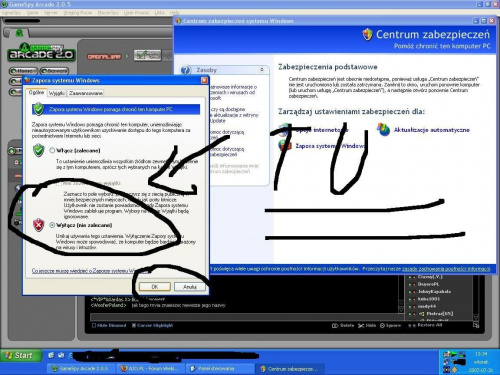Open Aktualizacje automatyczne settings icon
Image resolution: width=500 pixels, height=375 pixels.
[383, 130]
